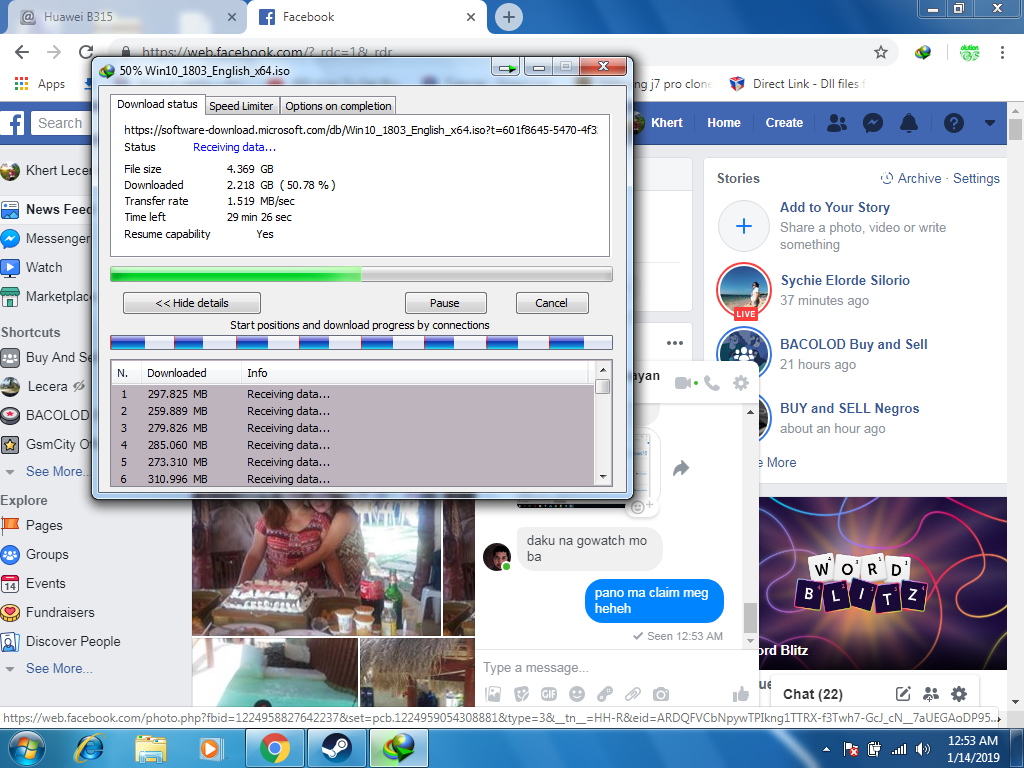Open Facebook account dropdown arrow
This screenshot has height=768, width=1024.
[989, 123]
